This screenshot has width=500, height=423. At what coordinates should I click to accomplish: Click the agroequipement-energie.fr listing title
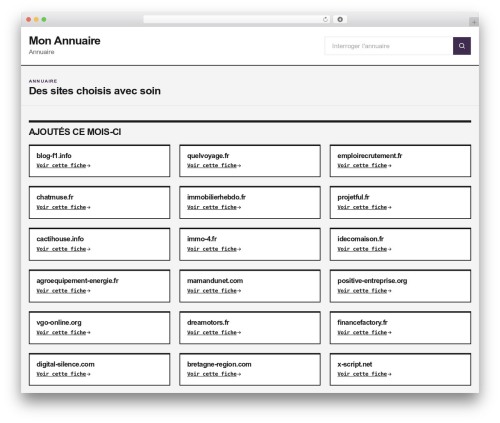[x=78, y=281]
